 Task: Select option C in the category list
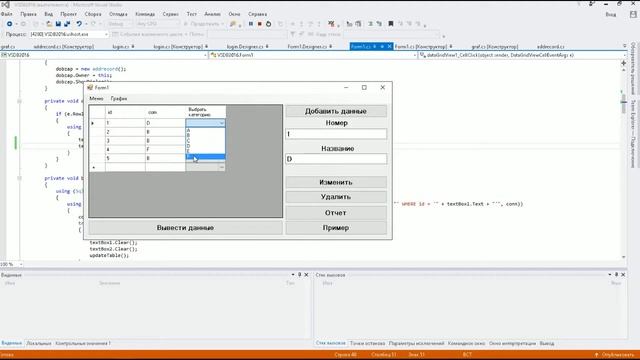(x=205, y=140)
